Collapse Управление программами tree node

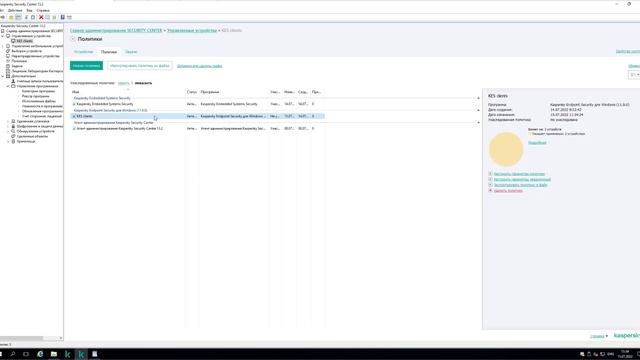click(8, 86)
